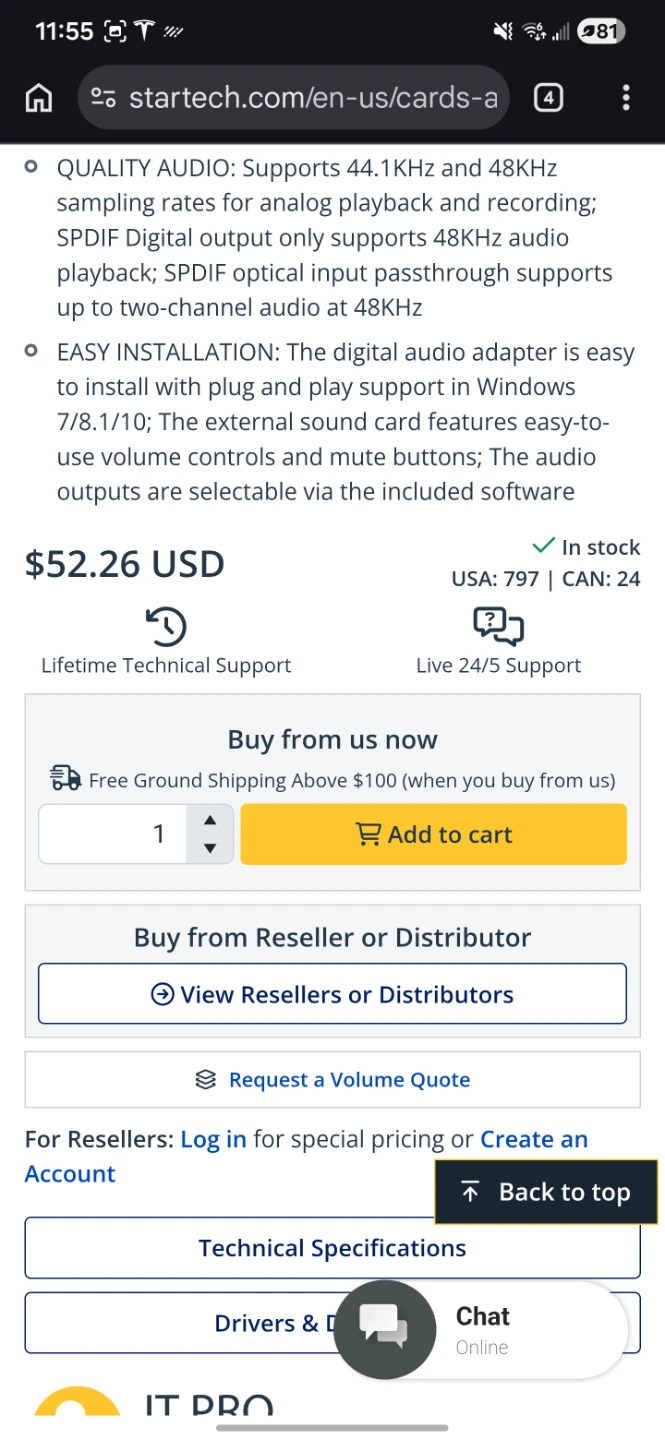Increase quantity with the up arrow
Viewport: 665px width, 1440px height.
tap(209, 820)
